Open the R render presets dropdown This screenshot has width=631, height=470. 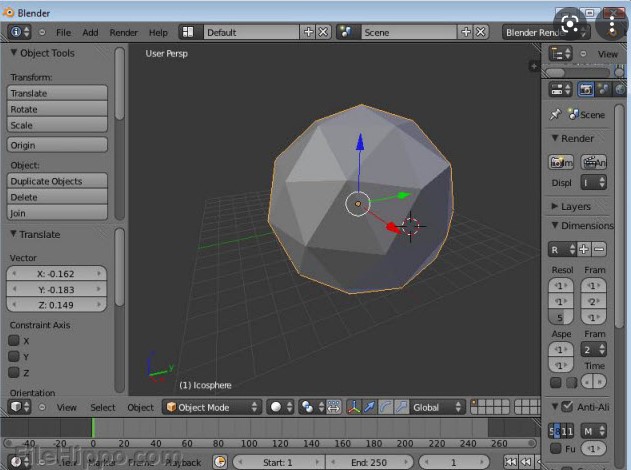pos(563,249)
